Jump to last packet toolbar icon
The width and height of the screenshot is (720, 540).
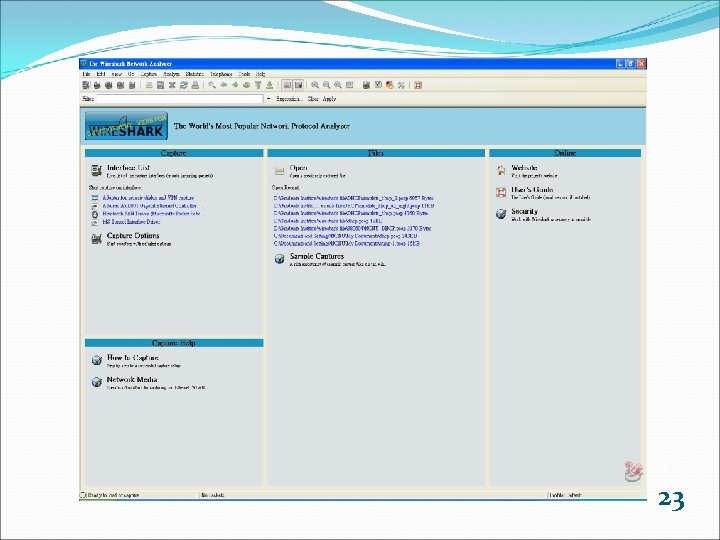[x=270, y=85]
